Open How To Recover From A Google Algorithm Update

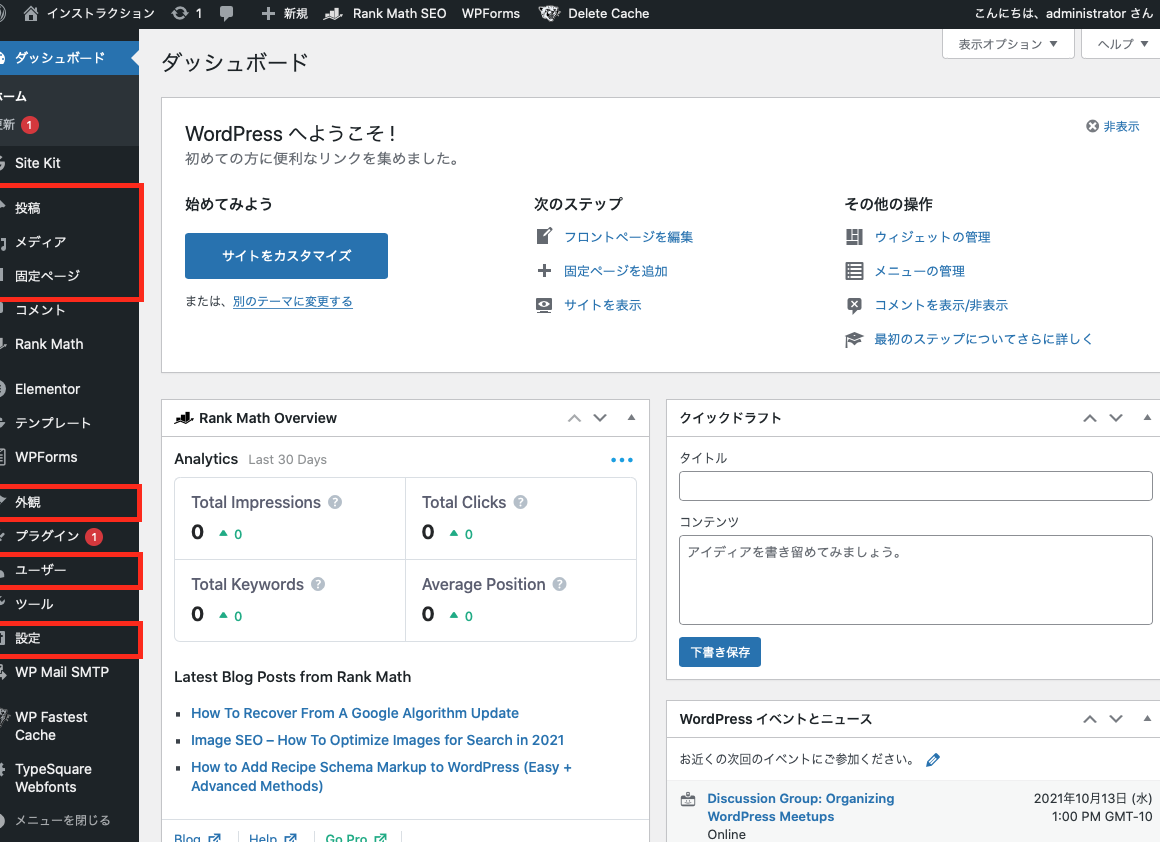(x=354, y=713)
